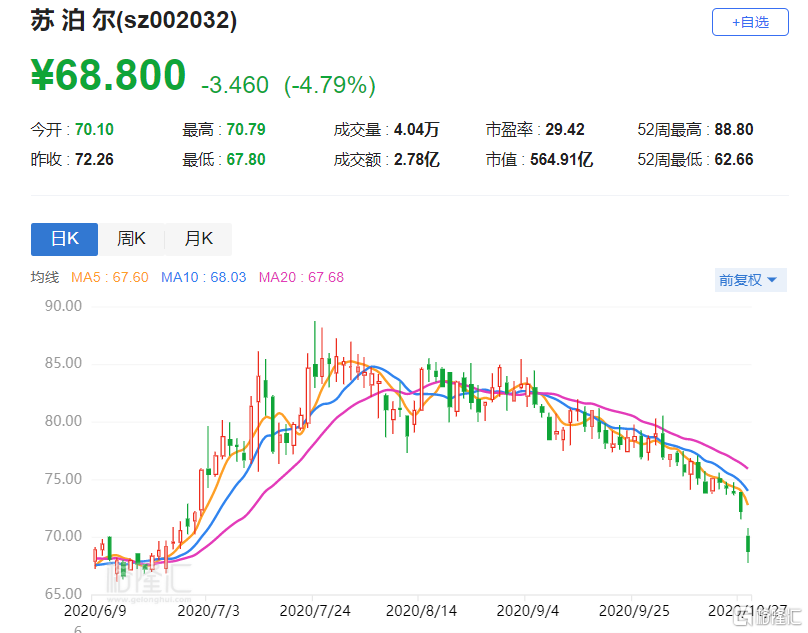This screenshot has height=633, width=808.
Task: Click the 52周最低 value 62.66
Action: (x=734, y=159)
